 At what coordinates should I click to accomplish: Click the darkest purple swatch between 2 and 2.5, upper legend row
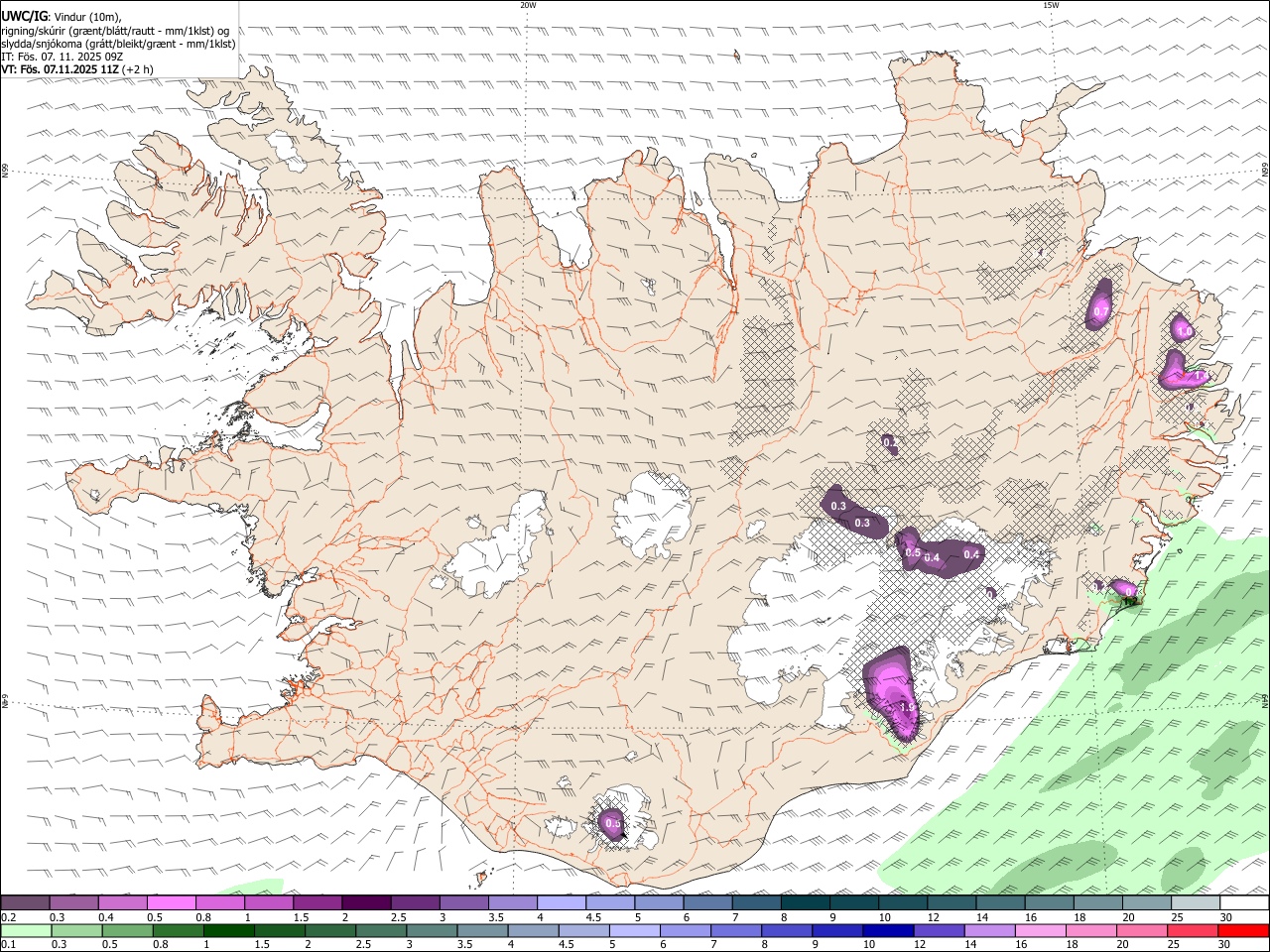point(366,903)
